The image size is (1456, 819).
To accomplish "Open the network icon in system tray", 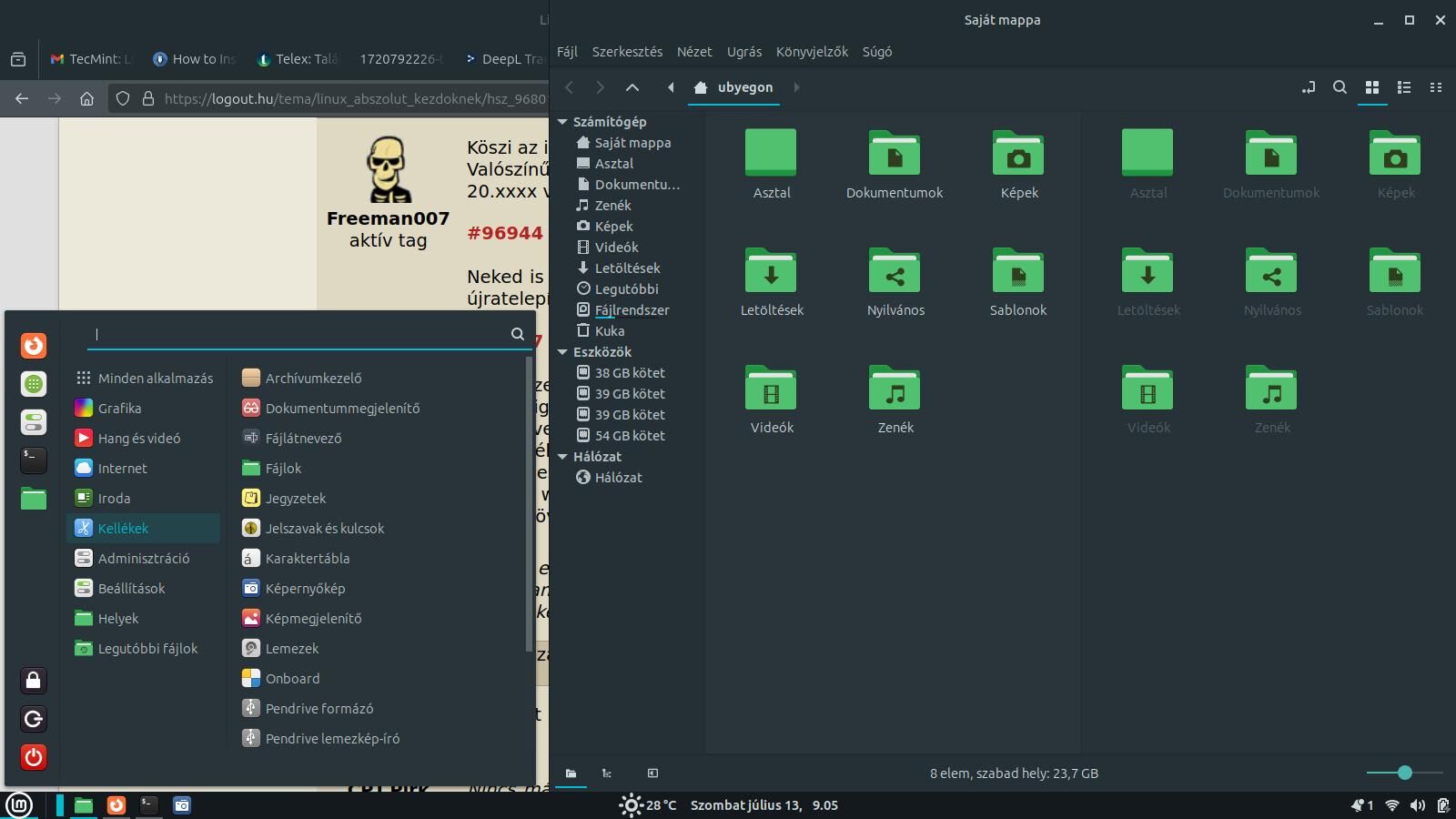I will [x=1391, y=805].
